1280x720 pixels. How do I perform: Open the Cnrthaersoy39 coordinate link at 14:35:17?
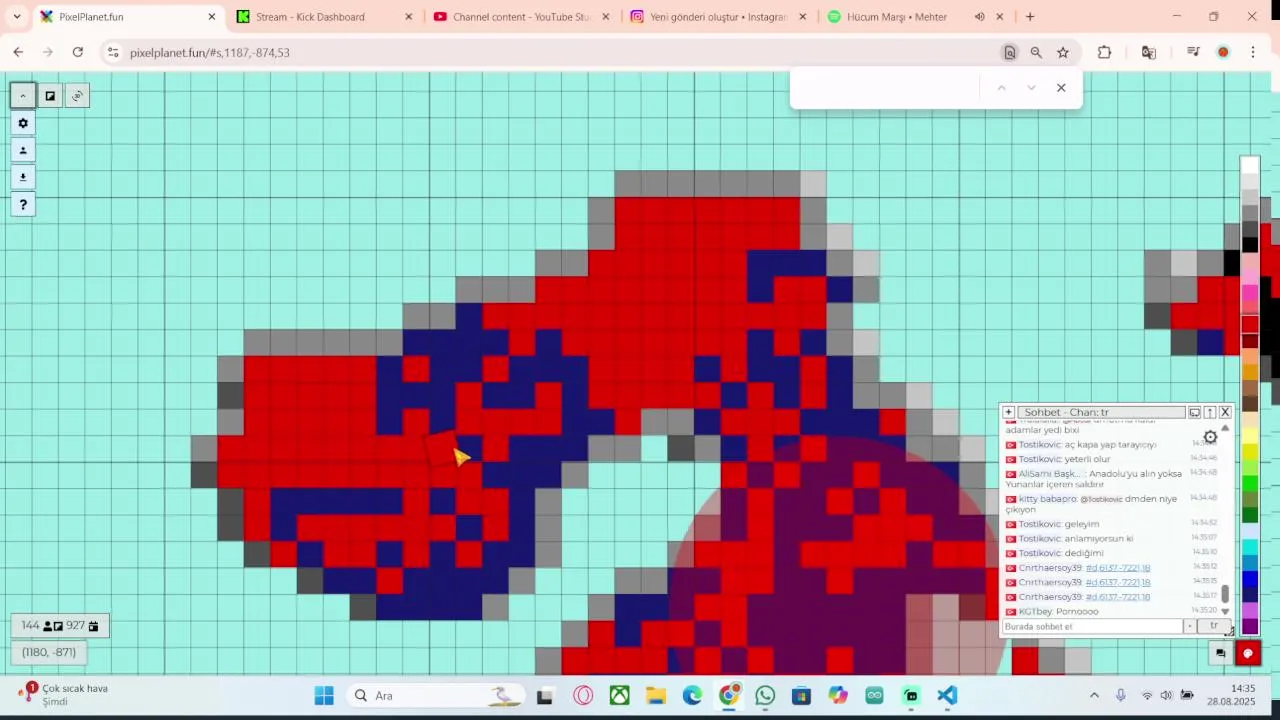click(x=1117, y=597)
